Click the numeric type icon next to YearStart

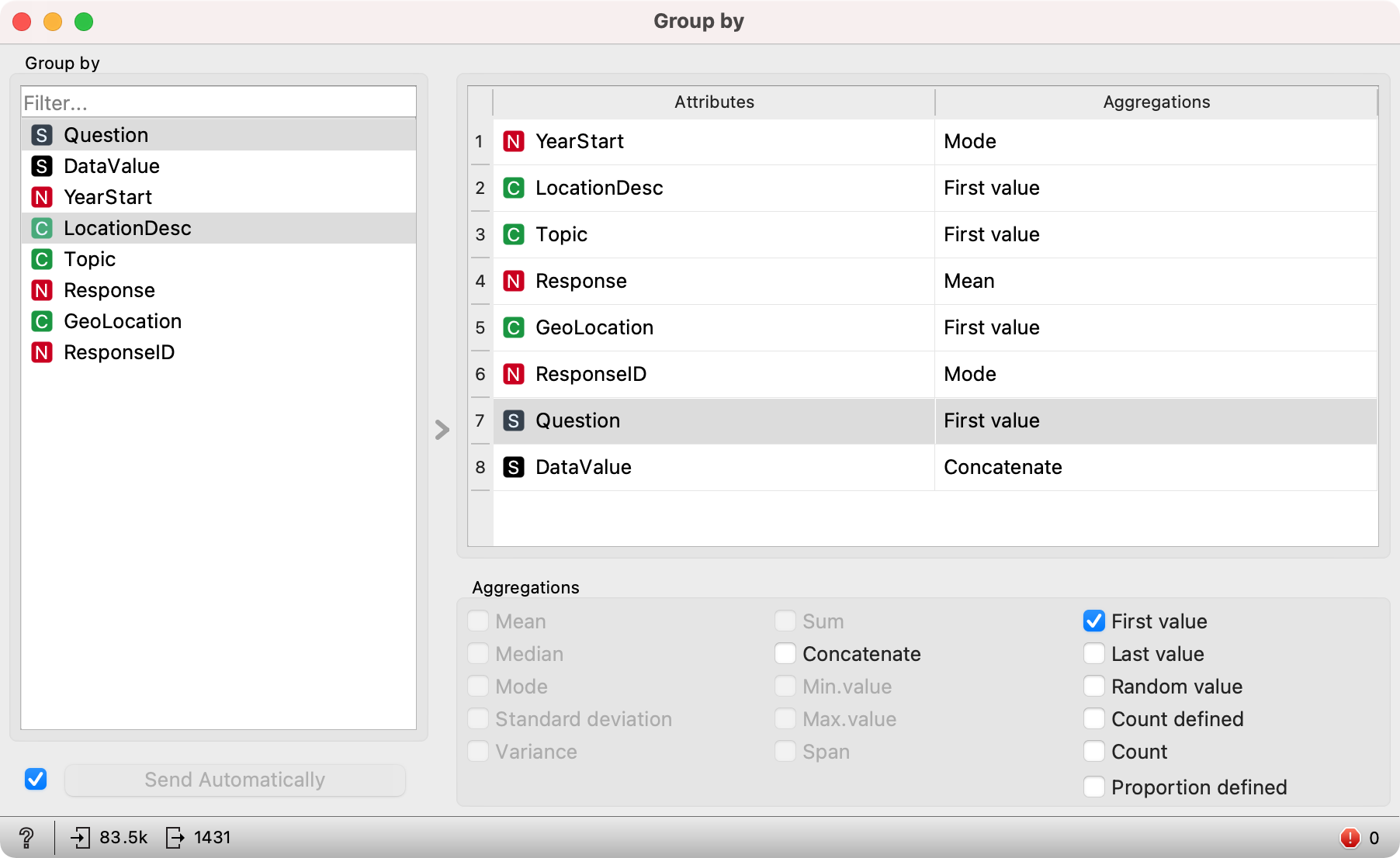tap(42, 197)
